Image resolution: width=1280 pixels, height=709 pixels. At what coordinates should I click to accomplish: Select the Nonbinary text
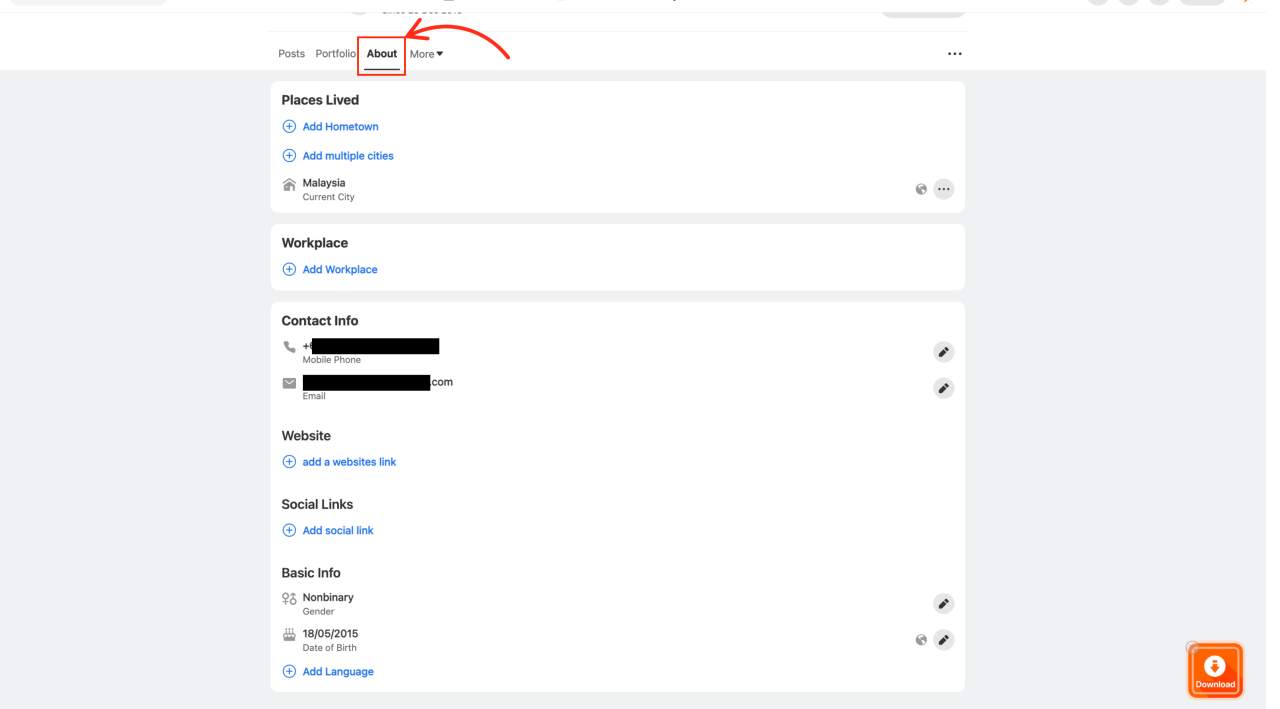tap(328, 598)
